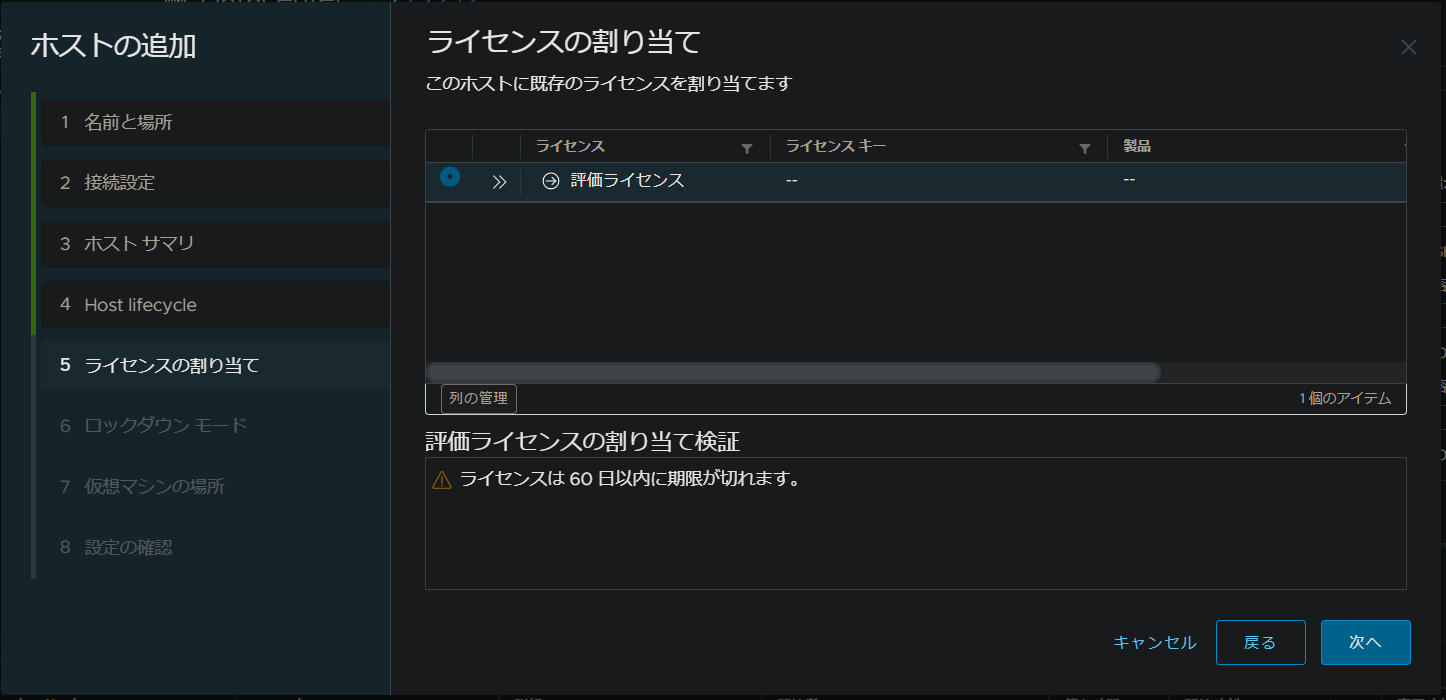1446x700 pixels.
Task: Click the 次へ button to continue
Action: [x=1365, y=643]
